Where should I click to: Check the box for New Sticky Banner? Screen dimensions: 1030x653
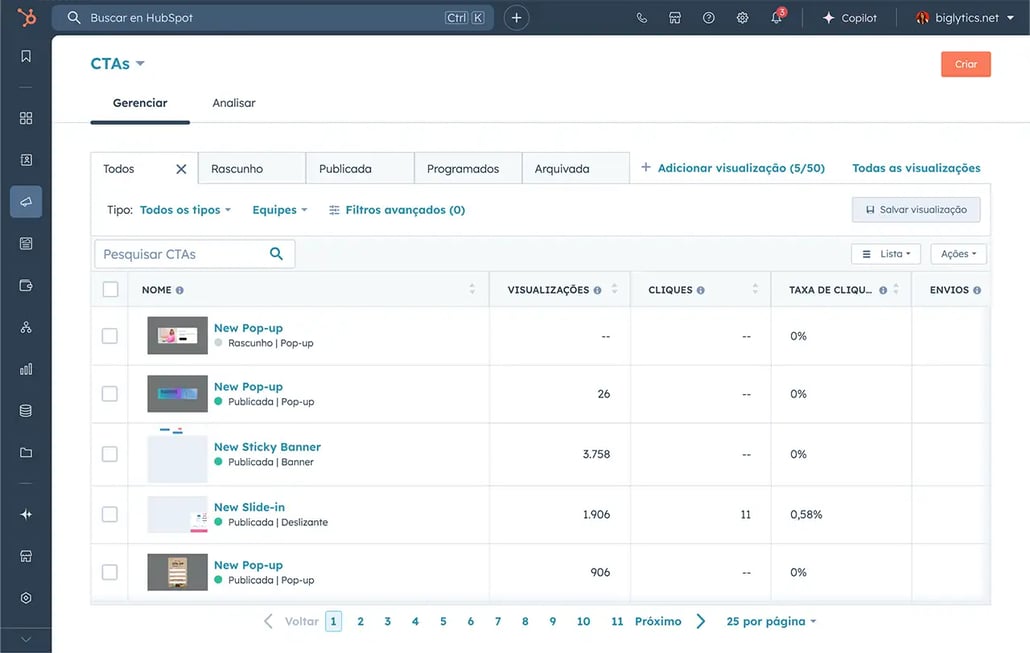point(110,454)
